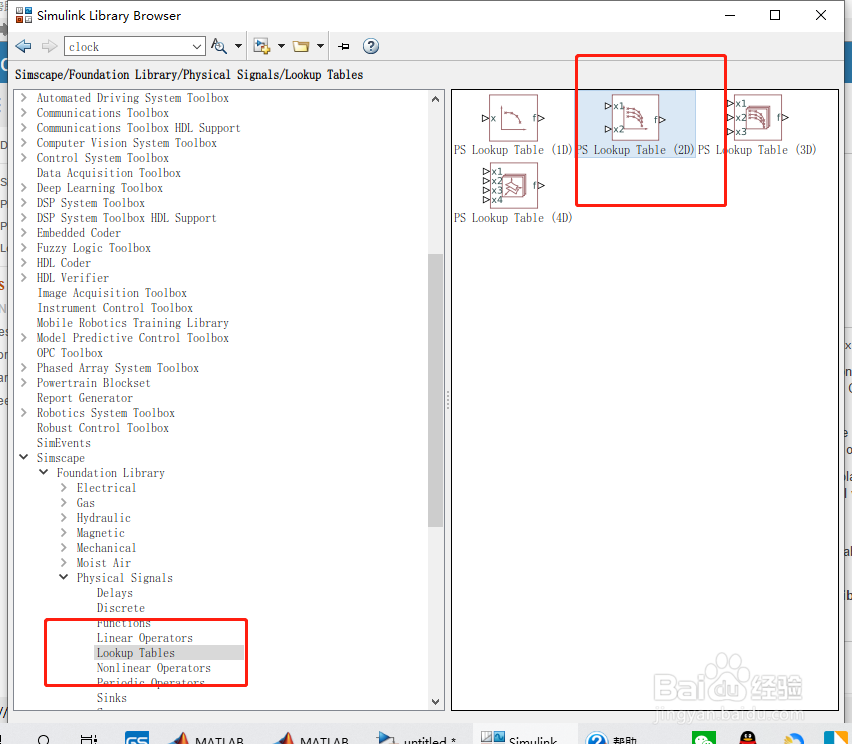
Task: Select Nonlinear Operators in tree
Action: coord(154,667)
